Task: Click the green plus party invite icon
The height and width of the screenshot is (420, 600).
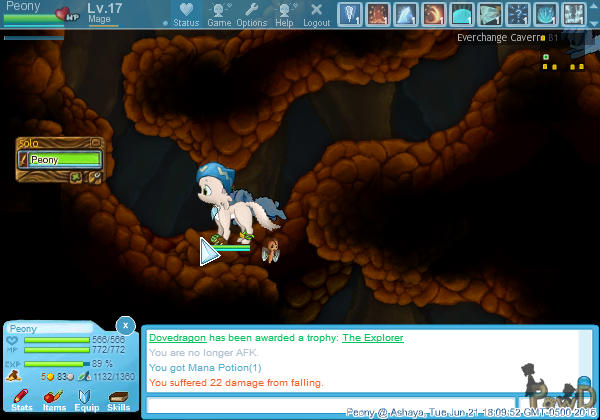Action: (76, 177)
